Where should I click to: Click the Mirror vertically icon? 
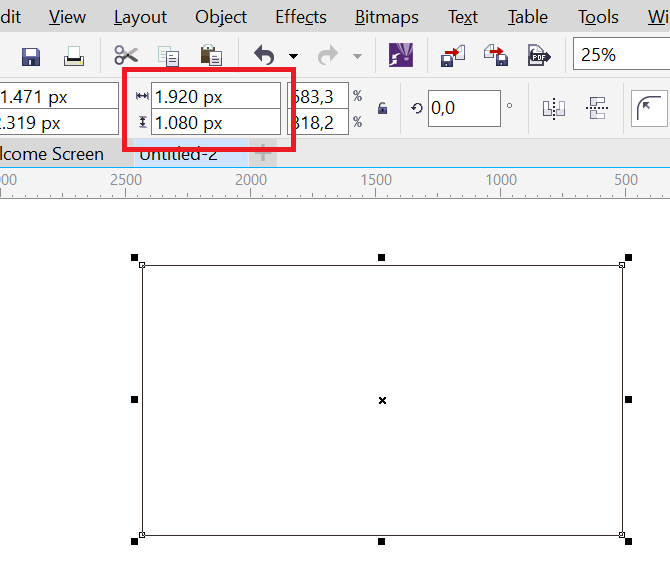point(597,108)
